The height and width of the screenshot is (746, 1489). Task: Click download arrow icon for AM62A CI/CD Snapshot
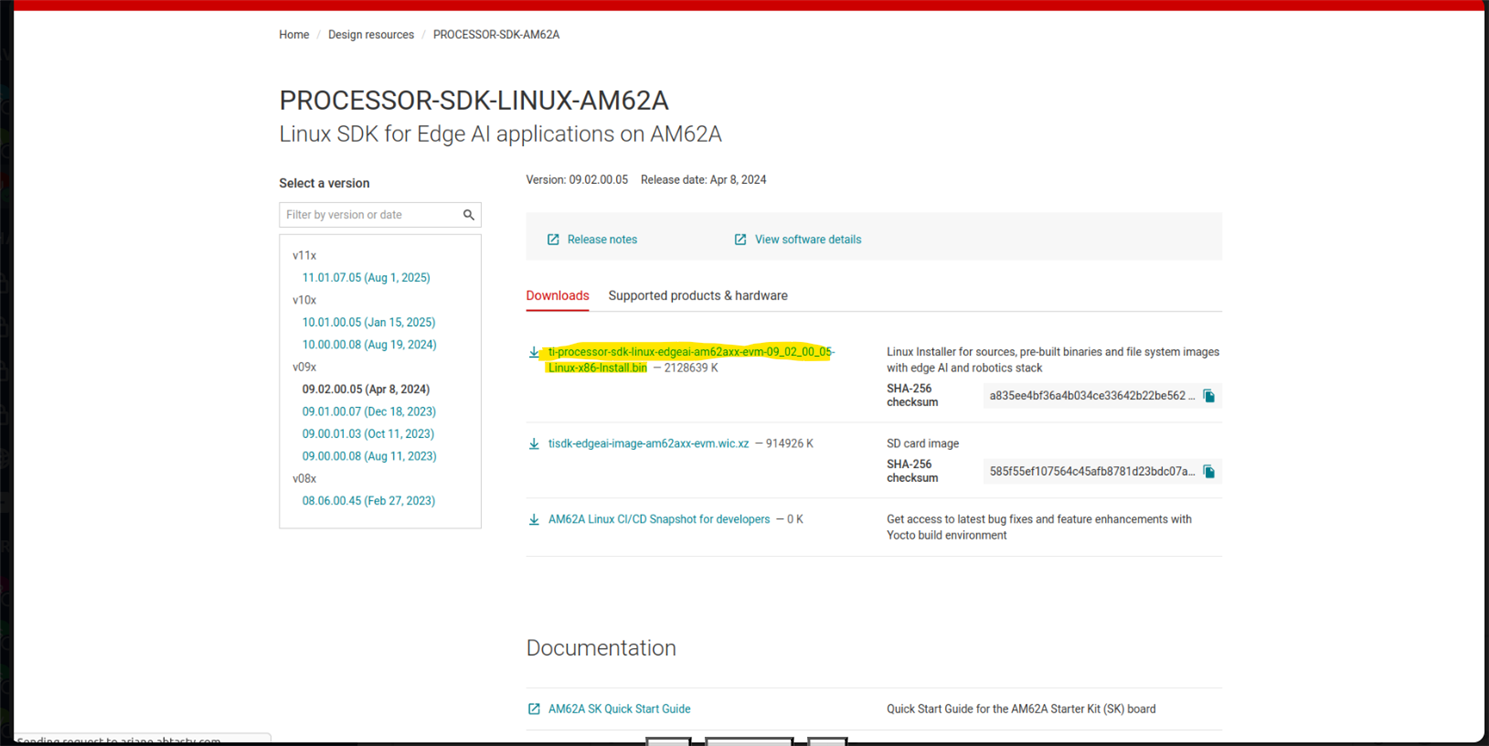point(534,520)
